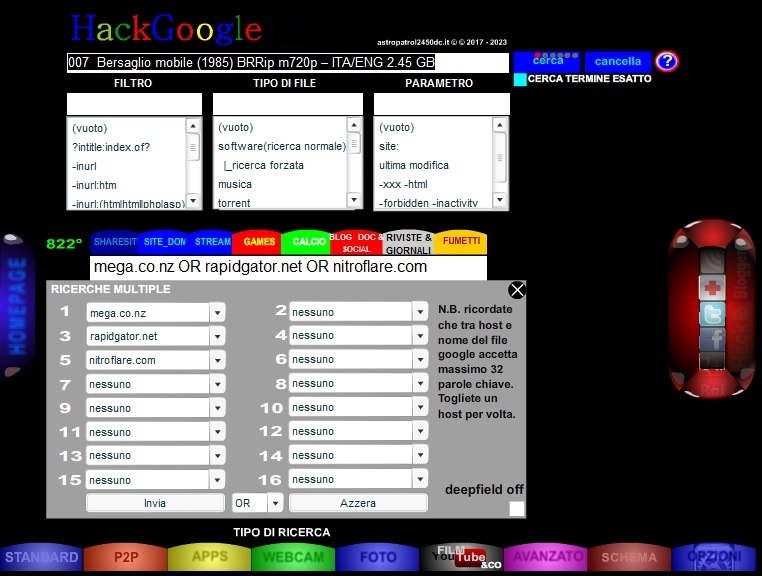Expand host dropdown 3 rapidgator.net

click(218, 336)
